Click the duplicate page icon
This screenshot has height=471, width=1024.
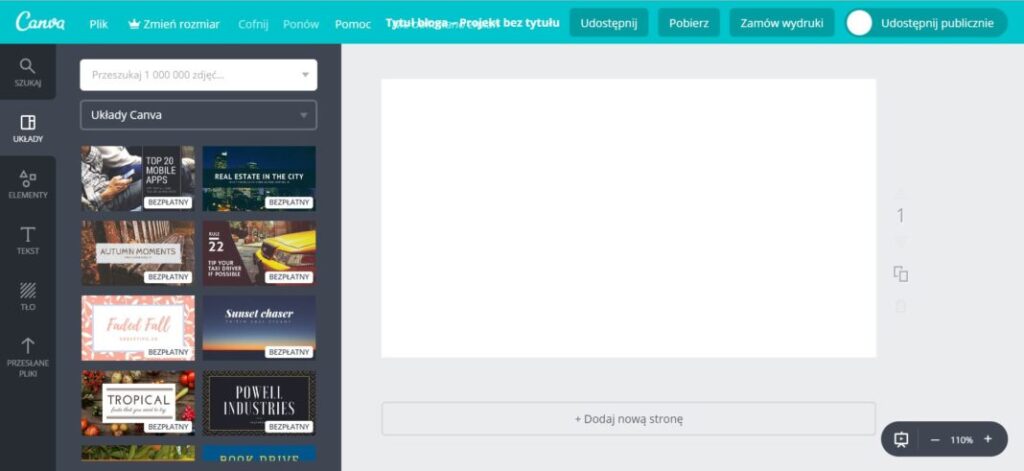[901, 274]
